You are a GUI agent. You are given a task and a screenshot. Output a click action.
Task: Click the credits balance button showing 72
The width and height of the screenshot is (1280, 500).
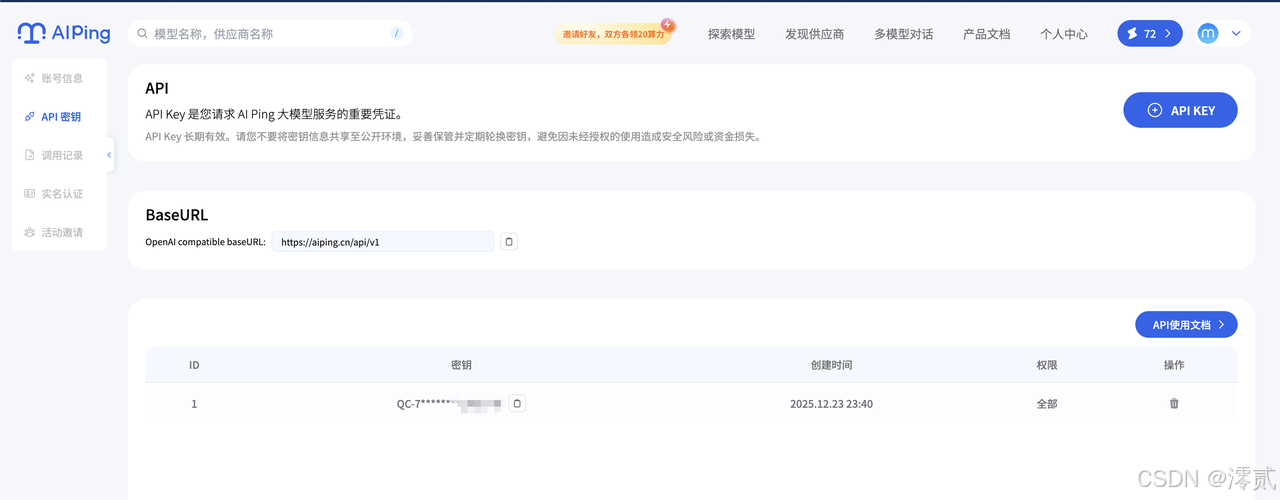coord(1149,34)
